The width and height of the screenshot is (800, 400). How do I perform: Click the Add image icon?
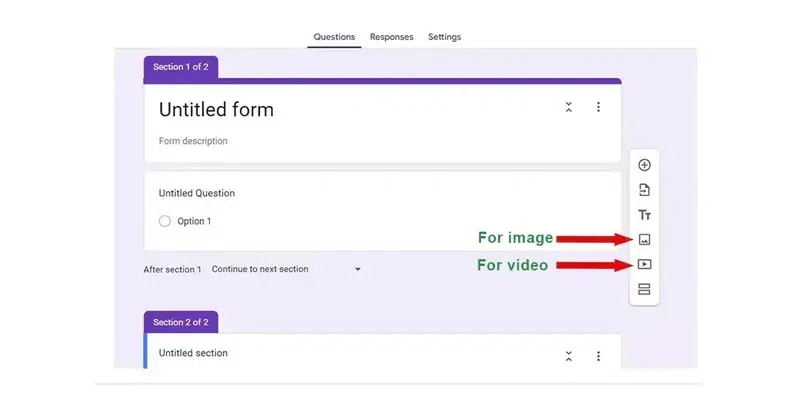click(644, 240)
